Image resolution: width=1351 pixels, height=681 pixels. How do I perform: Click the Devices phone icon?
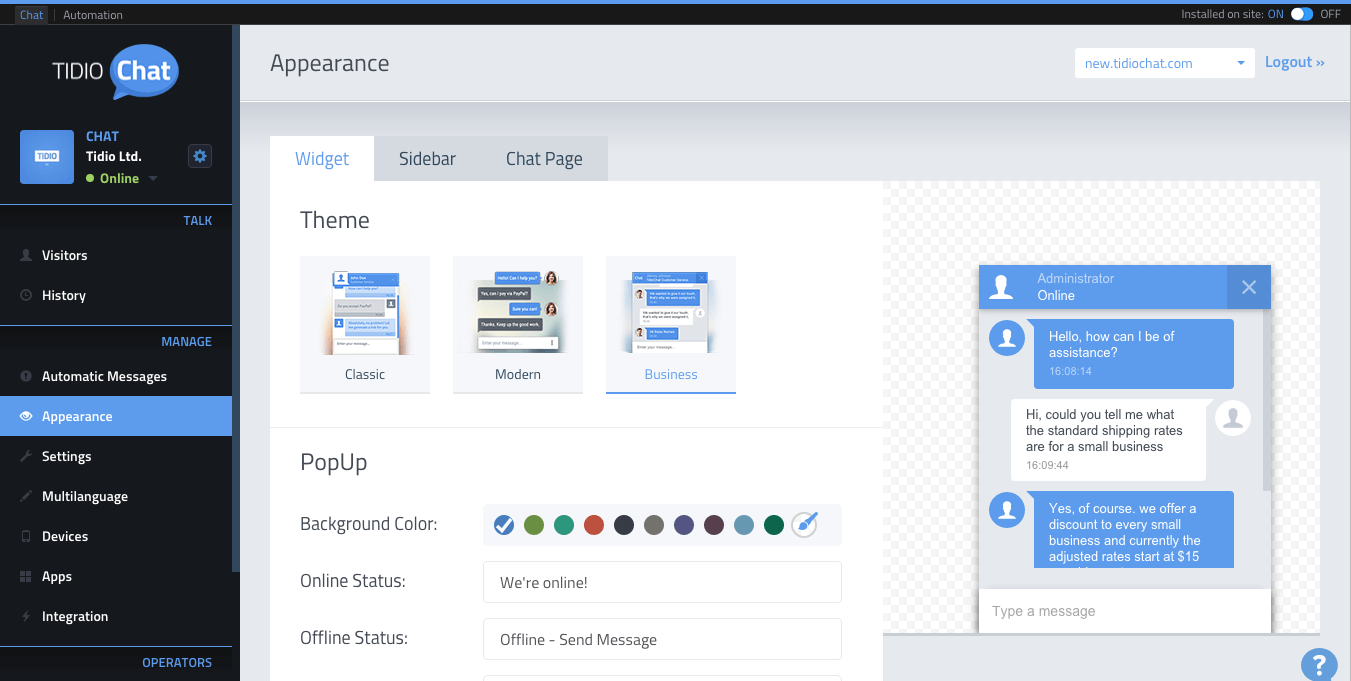[x=26, y=537]
